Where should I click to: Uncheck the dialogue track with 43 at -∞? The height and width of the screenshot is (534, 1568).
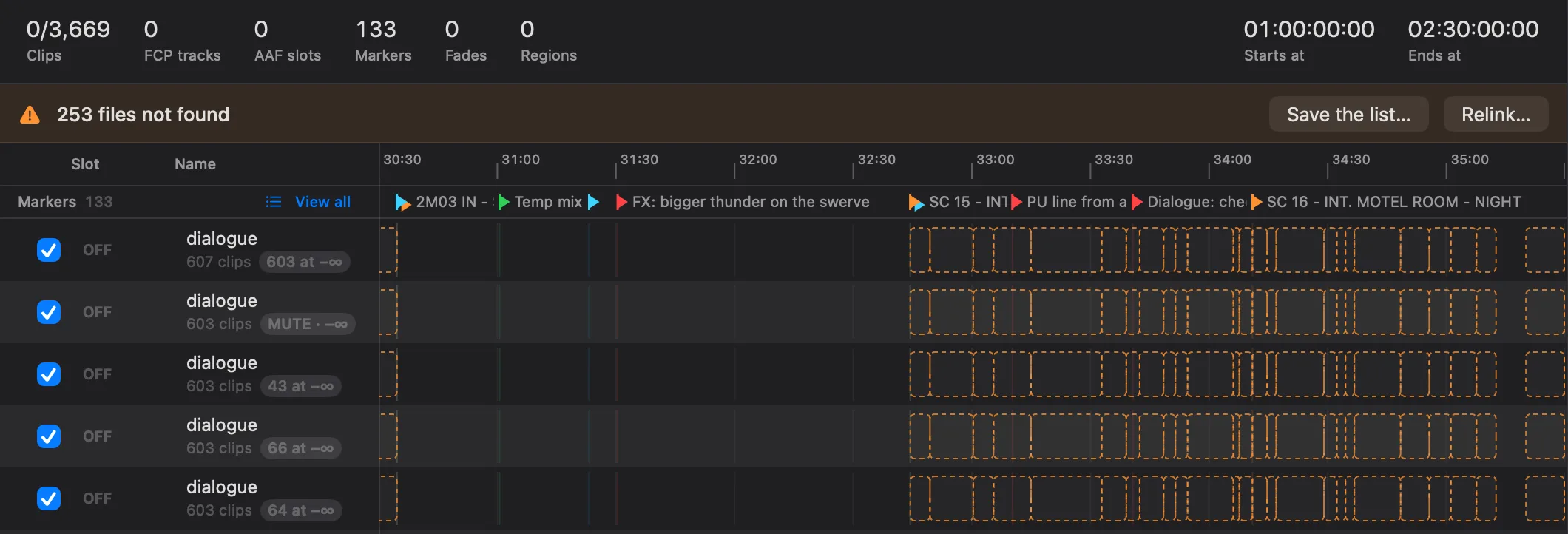pyautogui.click(x=49, y=374)
